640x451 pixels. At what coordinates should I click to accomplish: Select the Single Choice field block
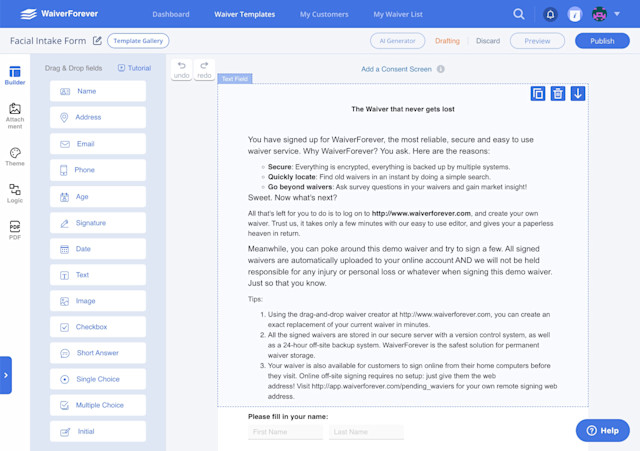pos(98,379)
